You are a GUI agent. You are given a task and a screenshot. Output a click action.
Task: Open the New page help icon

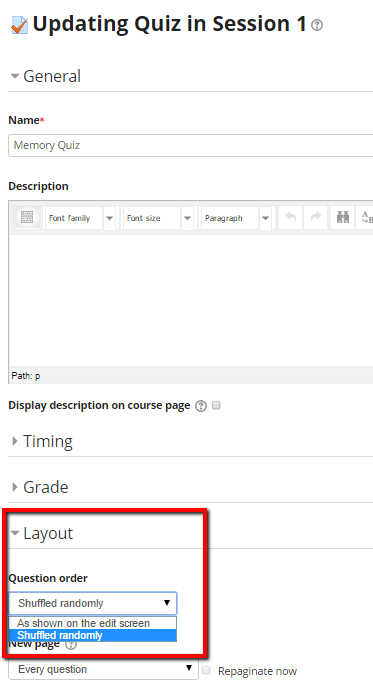point(71,644)
